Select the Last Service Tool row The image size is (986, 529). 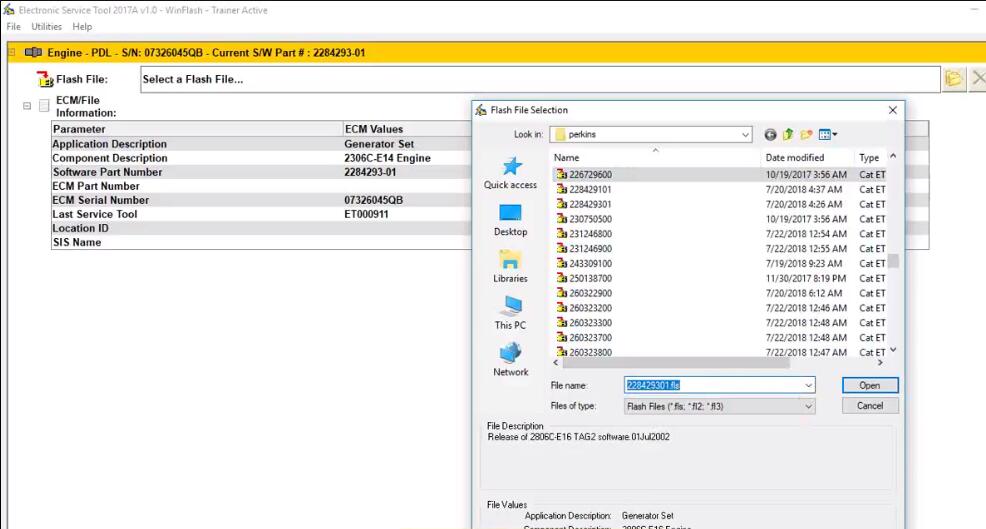[x=261, y=214]
